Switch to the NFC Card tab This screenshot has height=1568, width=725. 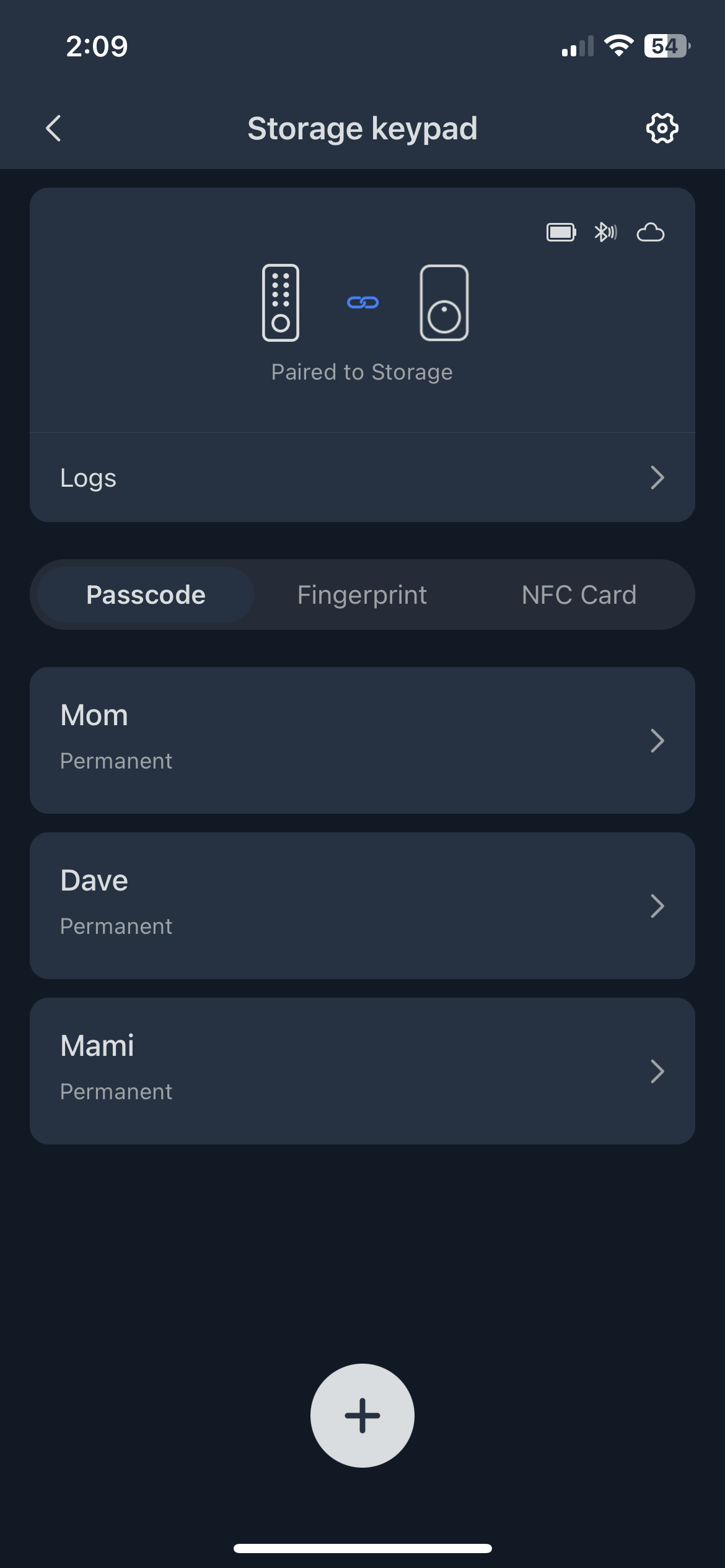click(578, 594)
